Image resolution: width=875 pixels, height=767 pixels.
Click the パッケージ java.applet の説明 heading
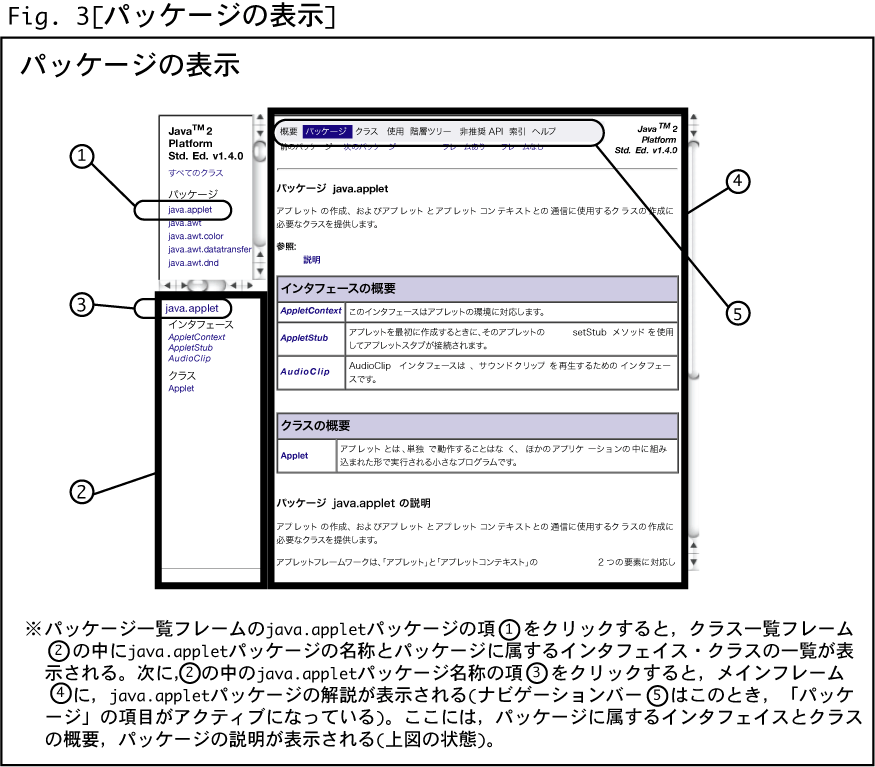(353, 503)
